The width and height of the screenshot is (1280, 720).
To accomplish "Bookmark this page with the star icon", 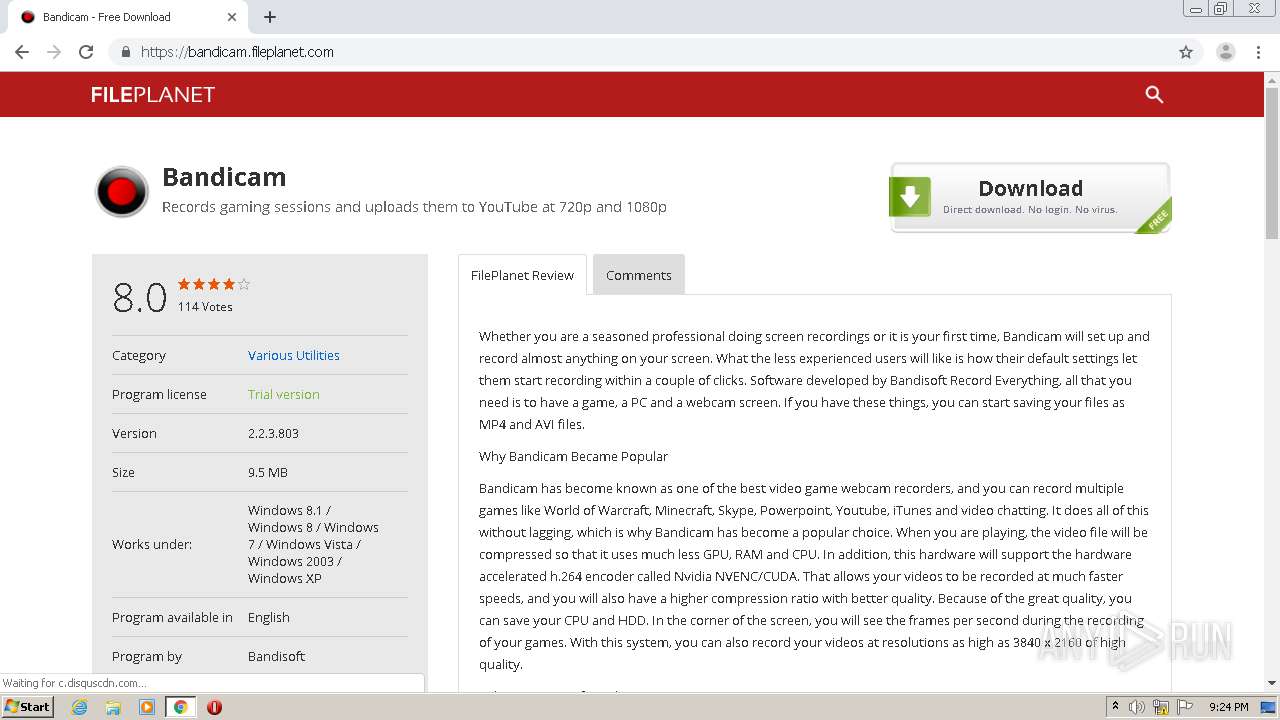I will pos(1186,52).
